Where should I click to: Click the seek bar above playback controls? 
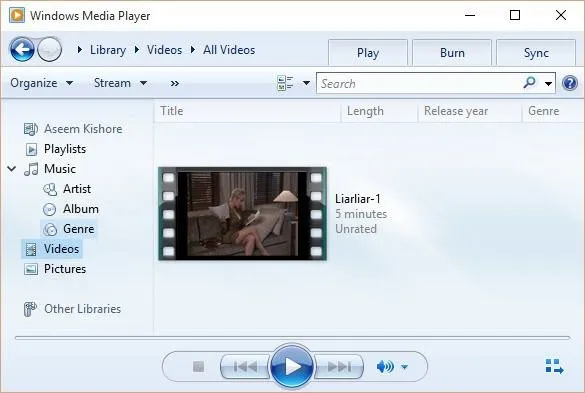[292, 338]
